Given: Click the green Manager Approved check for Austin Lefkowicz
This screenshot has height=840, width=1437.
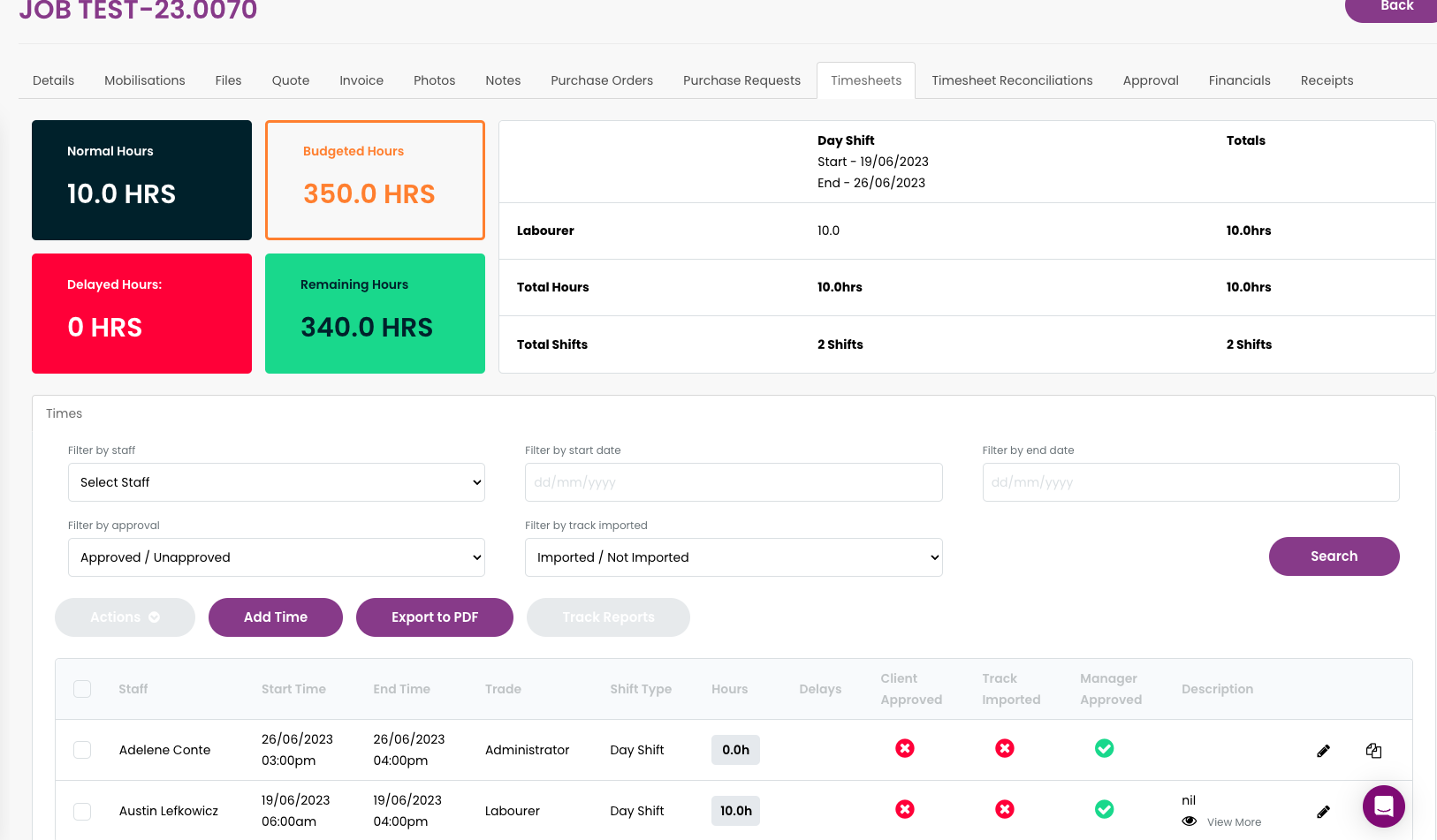Looking at the screenshot, I should [x=1105, y=808].
